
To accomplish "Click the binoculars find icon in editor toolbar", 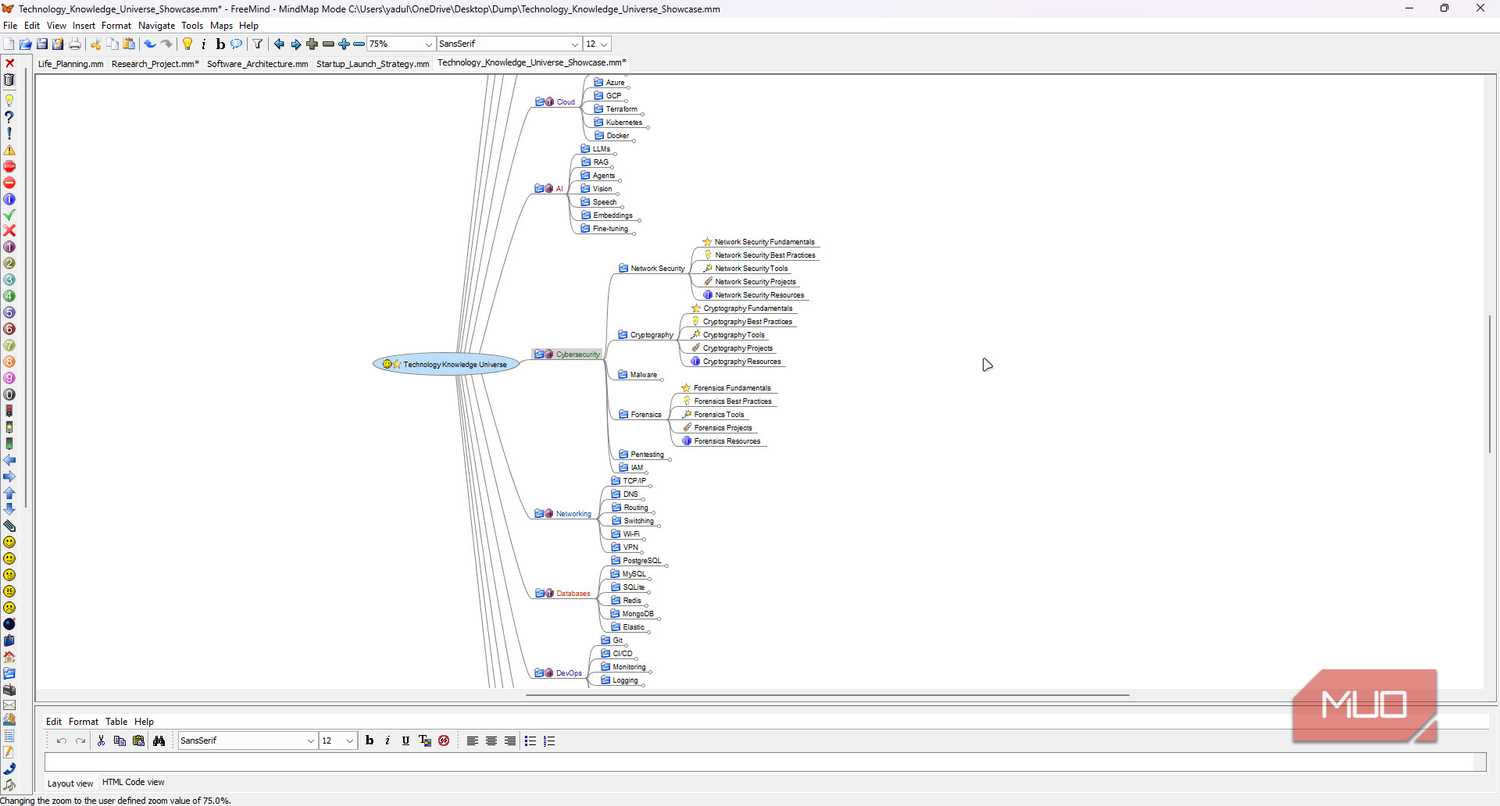I will tap(158, 741).
